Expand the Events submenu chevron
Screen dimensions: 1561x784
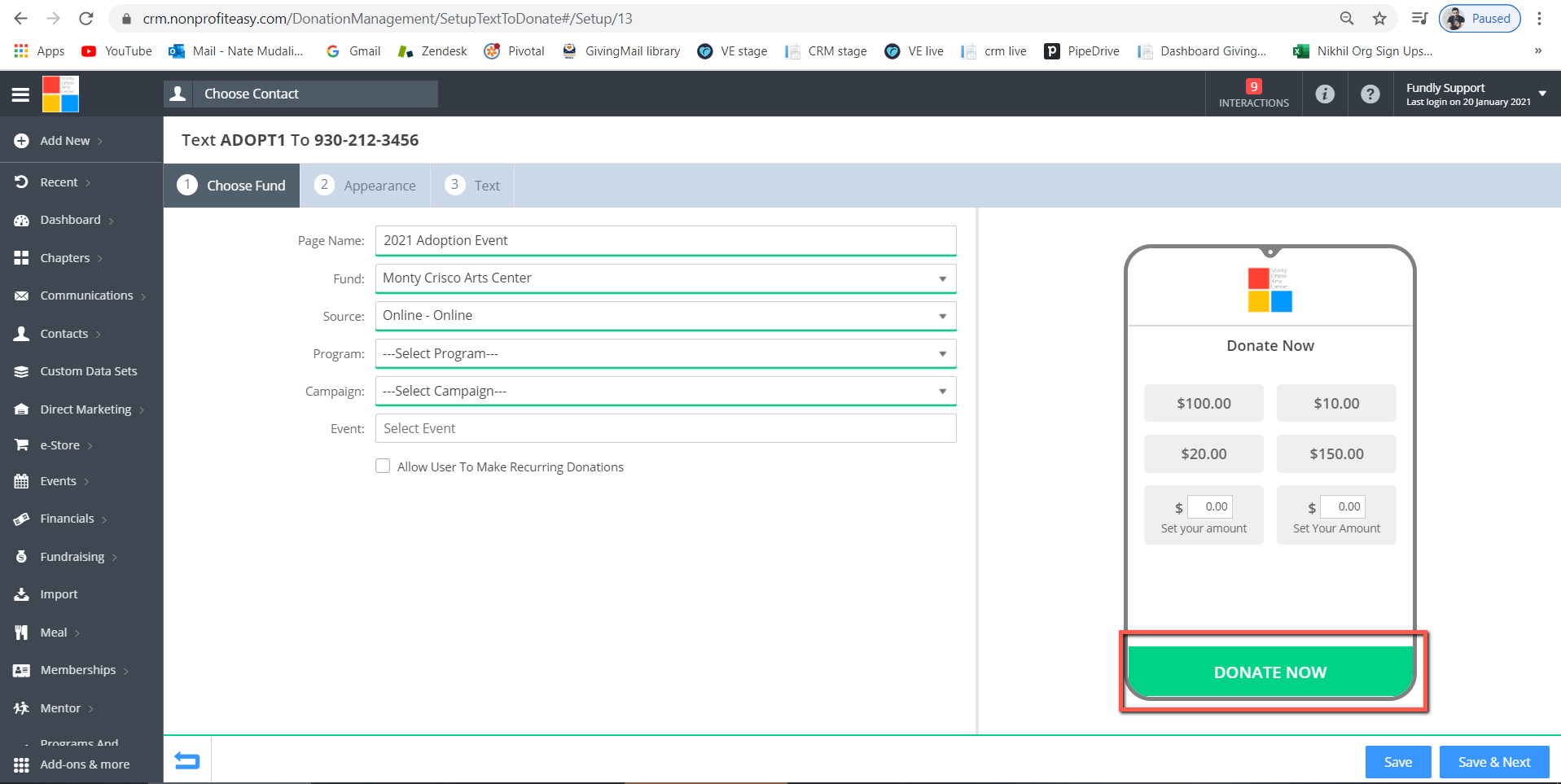click(x=86, y=482)
